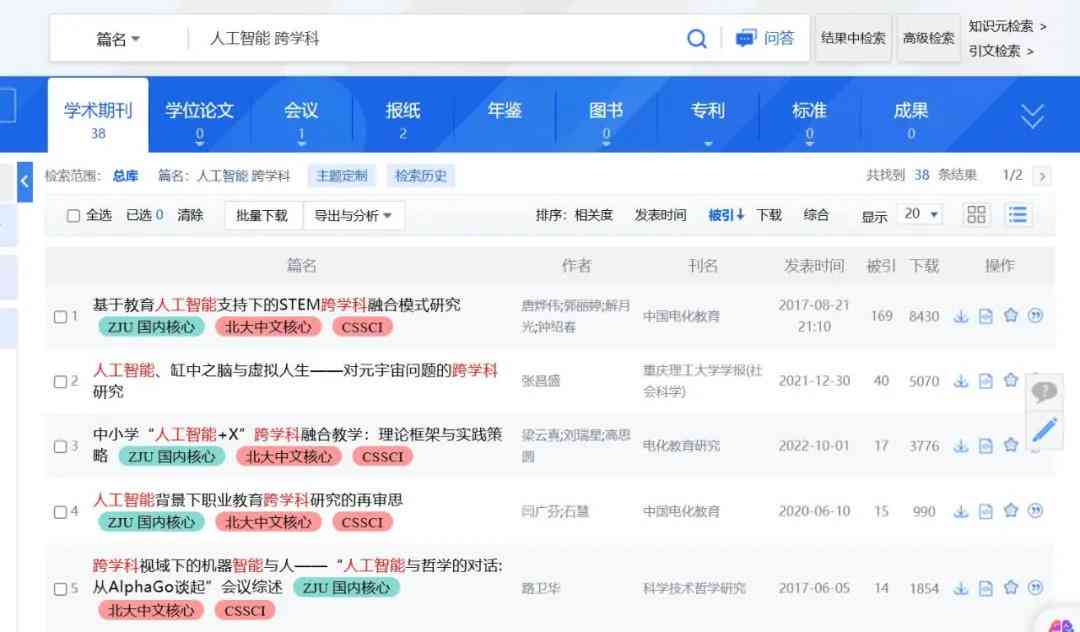Cite the STEM跨学科融合模式研究 article
Image resolution: width=1080 pixels, height=632 pixels.
pyautogui.click(x=1035, y=315)
